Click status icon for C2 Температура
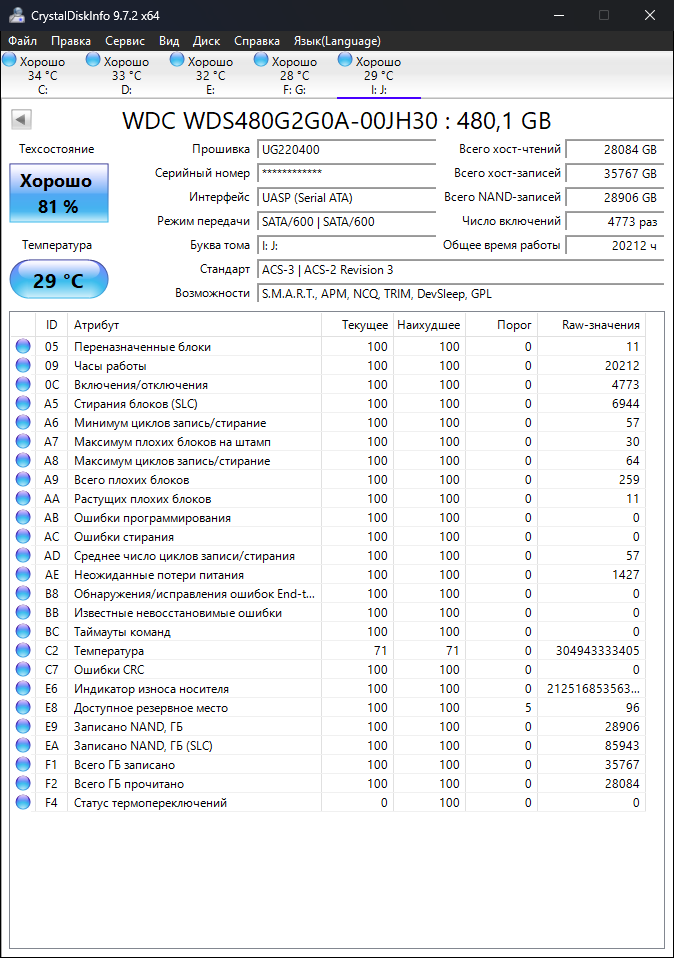The width and height of the screenshot is (674, 958). (23, 650)
